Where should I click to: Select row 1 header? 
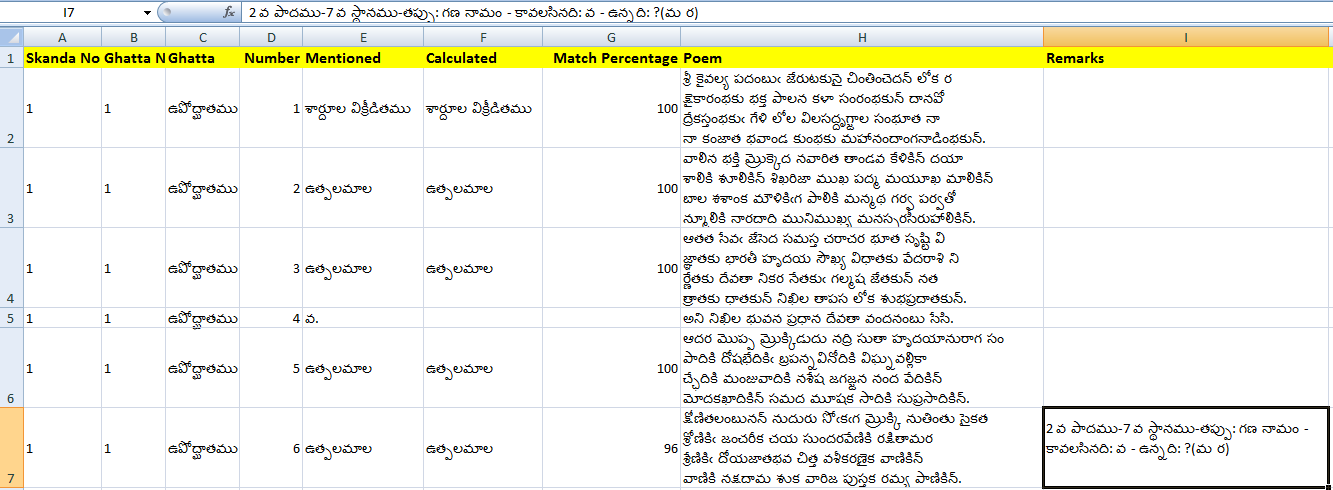[11, 58]
